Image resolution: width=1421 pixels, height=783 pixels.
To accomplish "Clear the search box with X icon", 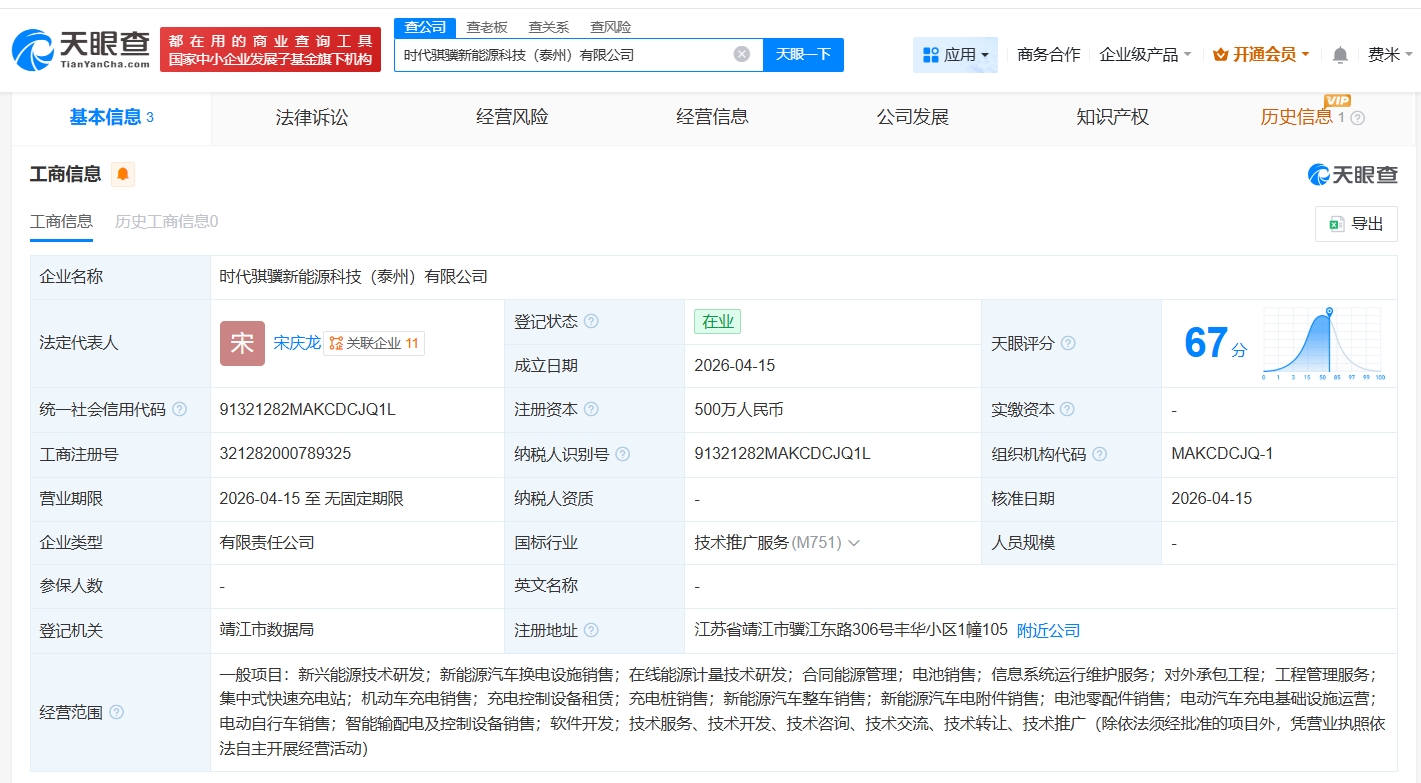I will (741, 54).
